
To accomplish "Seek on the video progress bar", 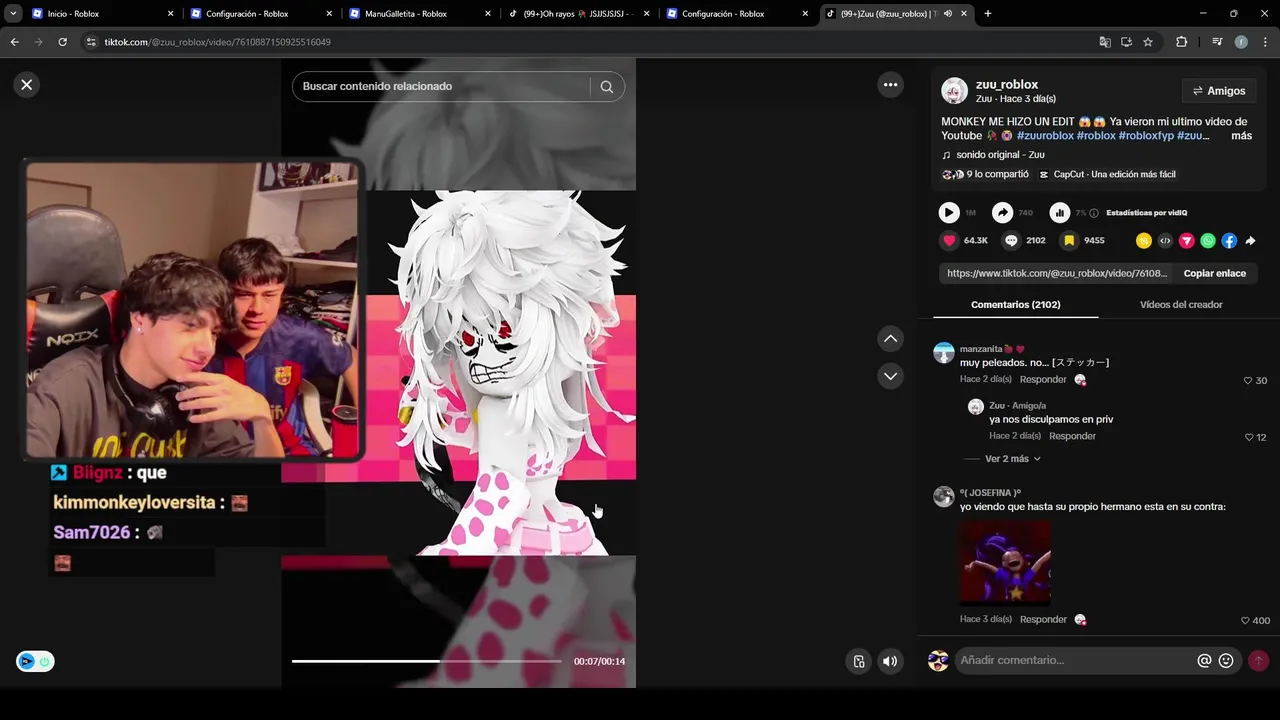I will pos(427,661).
